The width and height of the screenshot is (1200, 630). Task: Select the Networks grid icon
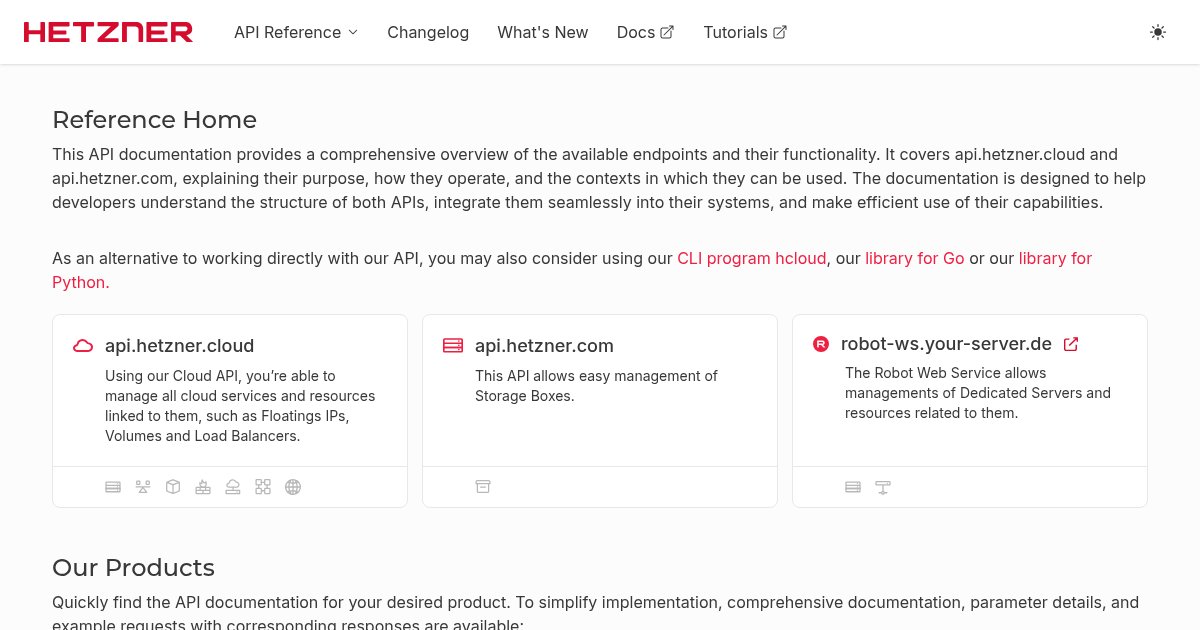(x=263, y=487)
